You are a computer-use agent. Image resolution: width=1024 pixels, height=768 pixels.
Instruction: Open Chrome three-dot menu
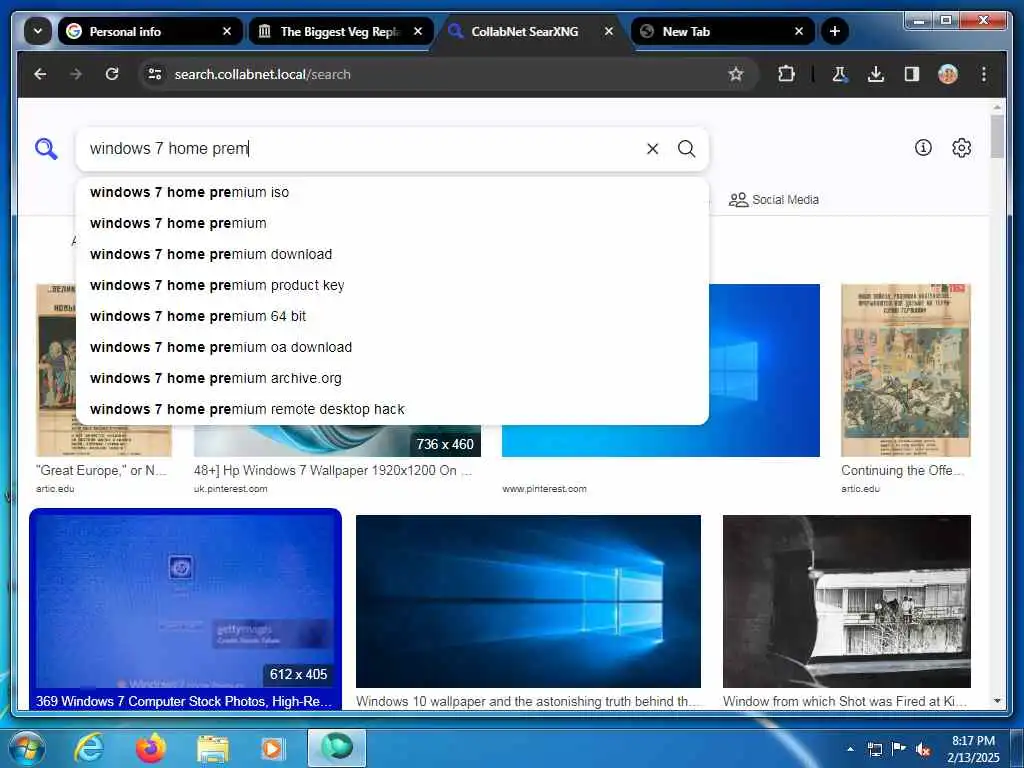click(x=984, y=74)
